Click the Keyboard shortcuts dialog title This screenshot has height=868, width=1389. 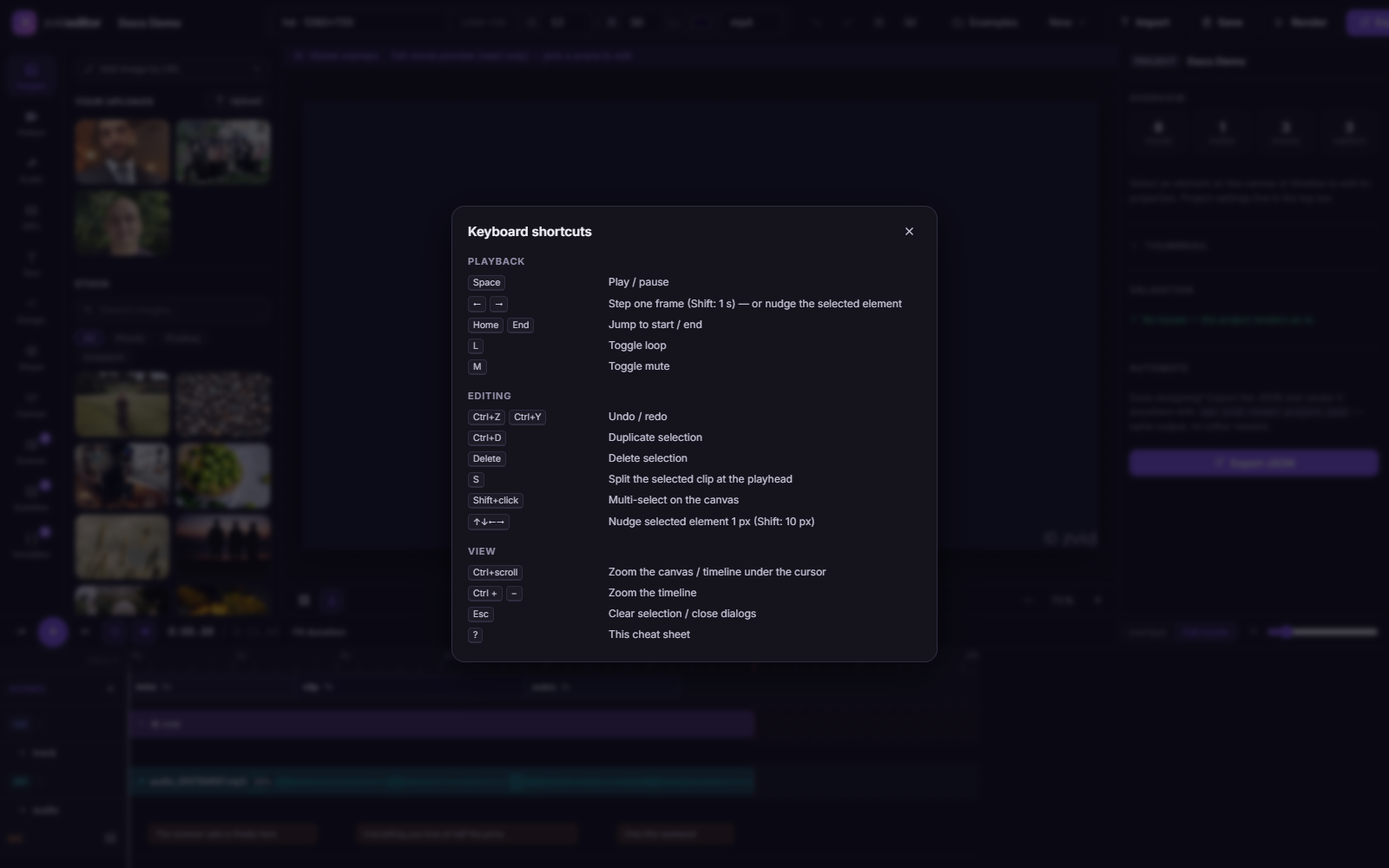[530, 232]
